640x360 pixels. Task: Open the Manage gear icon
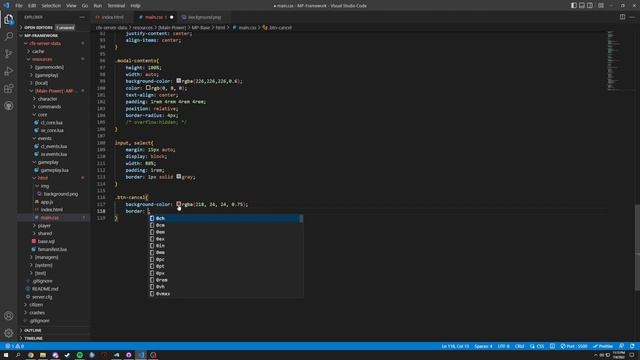[x=9, y=333]
